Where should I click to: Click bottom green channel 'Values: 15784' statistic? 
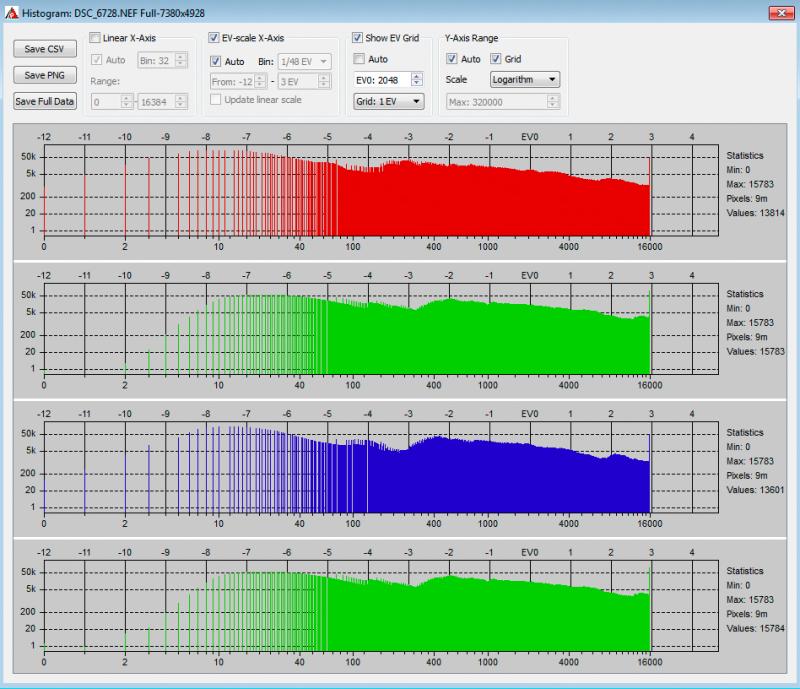(x=755, y=628)
